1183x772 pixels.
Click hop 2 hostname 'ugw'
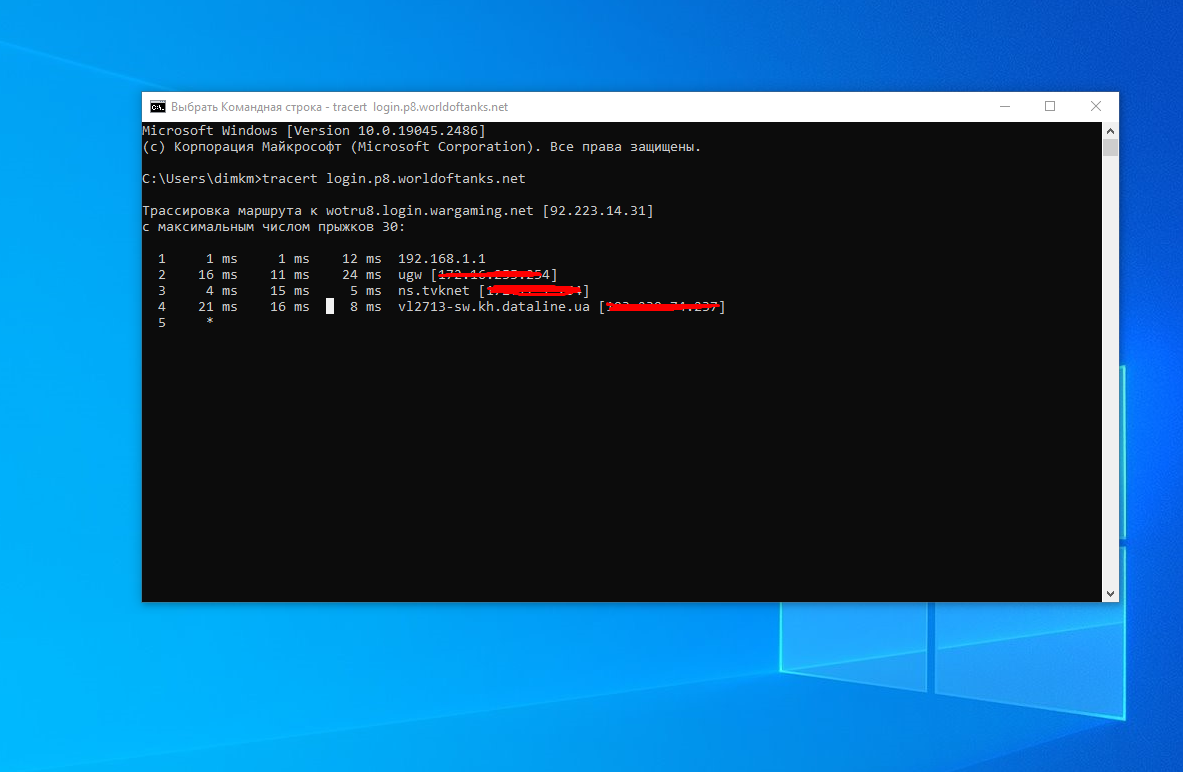410,275
